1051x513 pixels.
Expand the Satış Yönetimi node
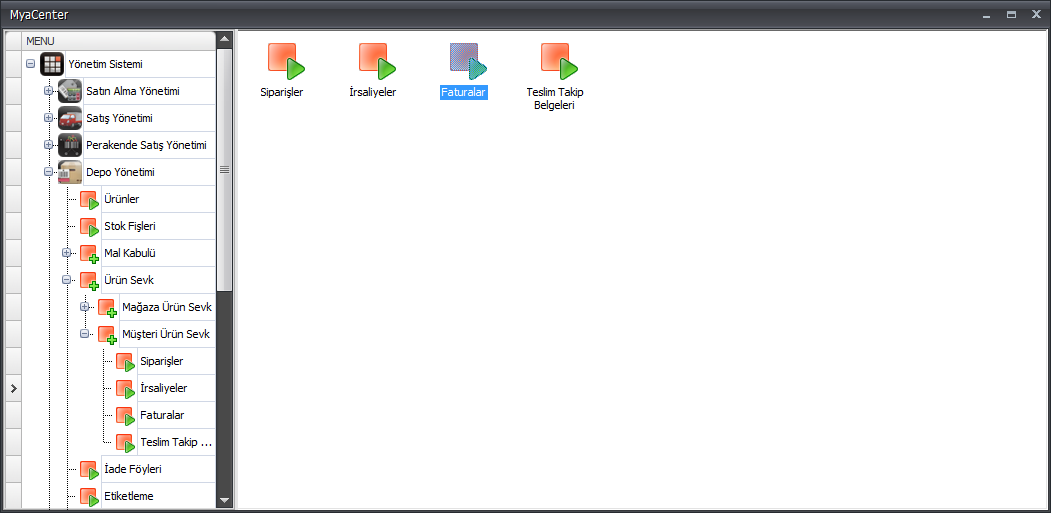pyautogui.click(x=48, y=118)
